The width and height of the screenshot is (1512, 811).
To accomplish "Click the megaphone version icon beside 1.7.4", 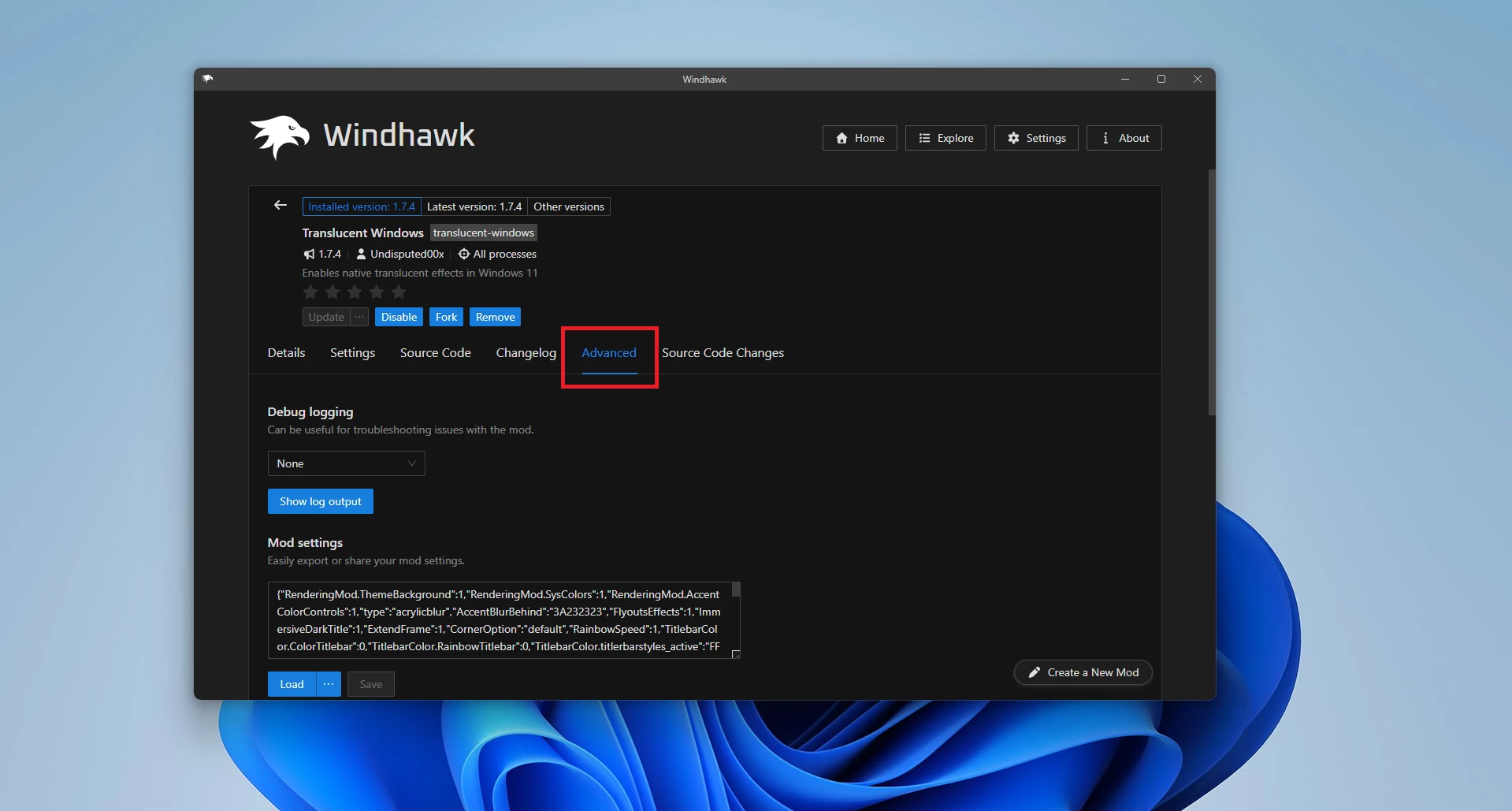I will 309,254.
